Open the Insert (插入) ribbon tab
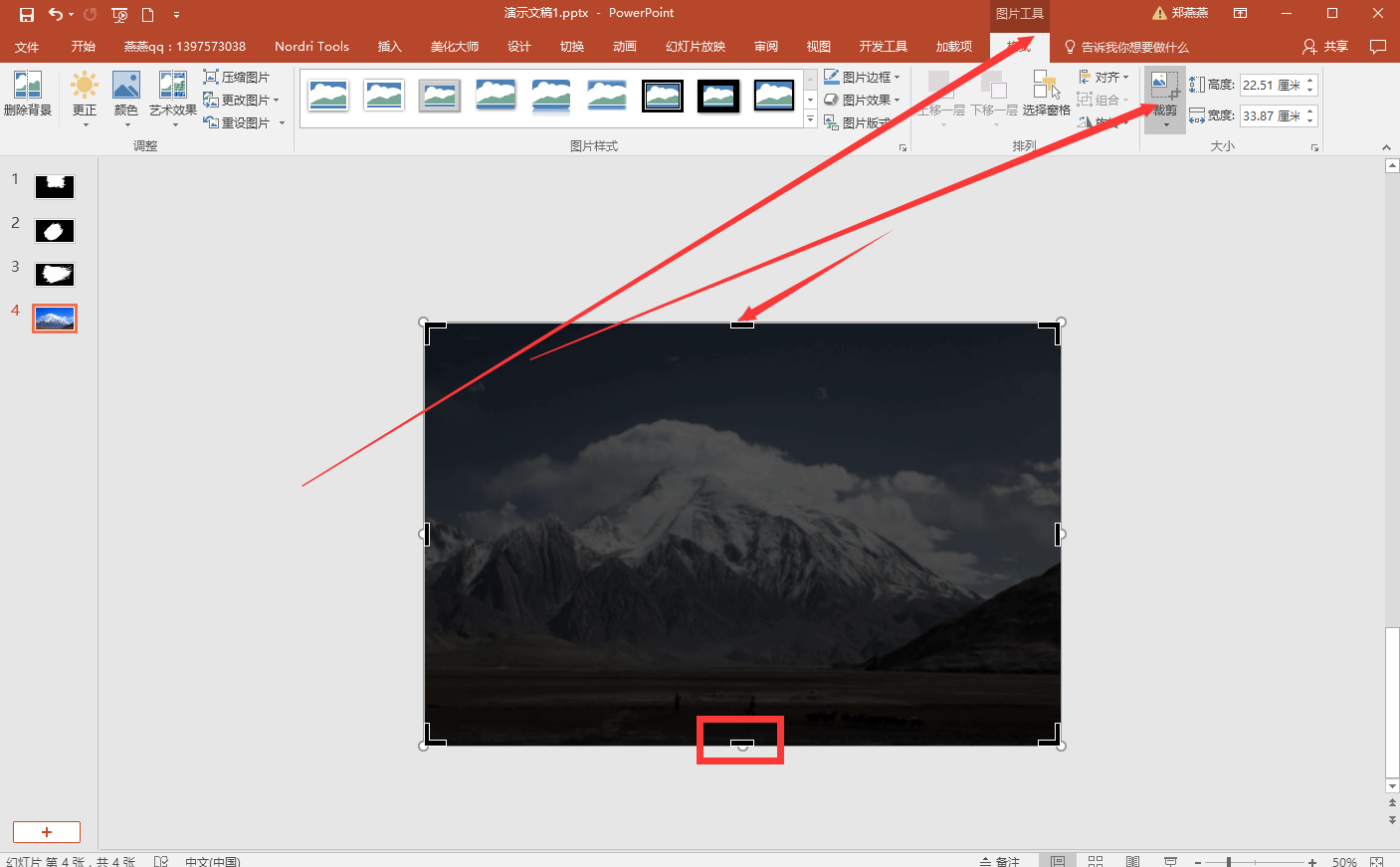Image resolution: width=1400 pixels, height=867 pixels. (x=389, y=47)
